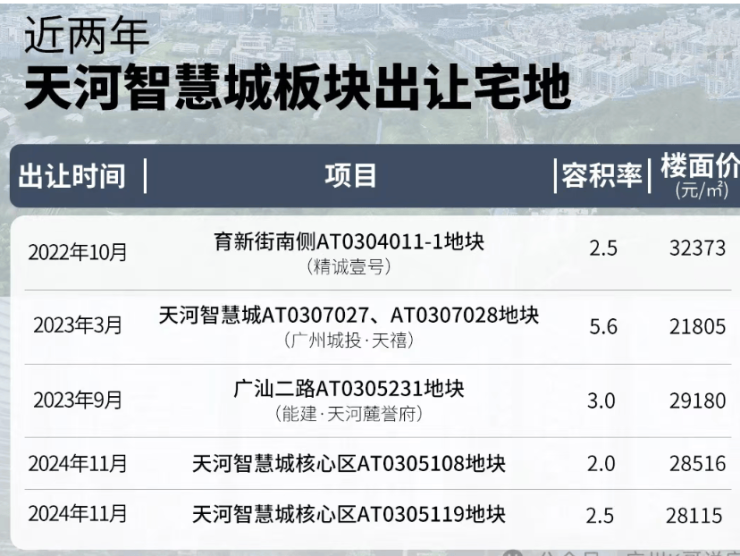The image size is (740, 556).
Task: Select the 近两年 subtitle text
Action: (87, 35)
